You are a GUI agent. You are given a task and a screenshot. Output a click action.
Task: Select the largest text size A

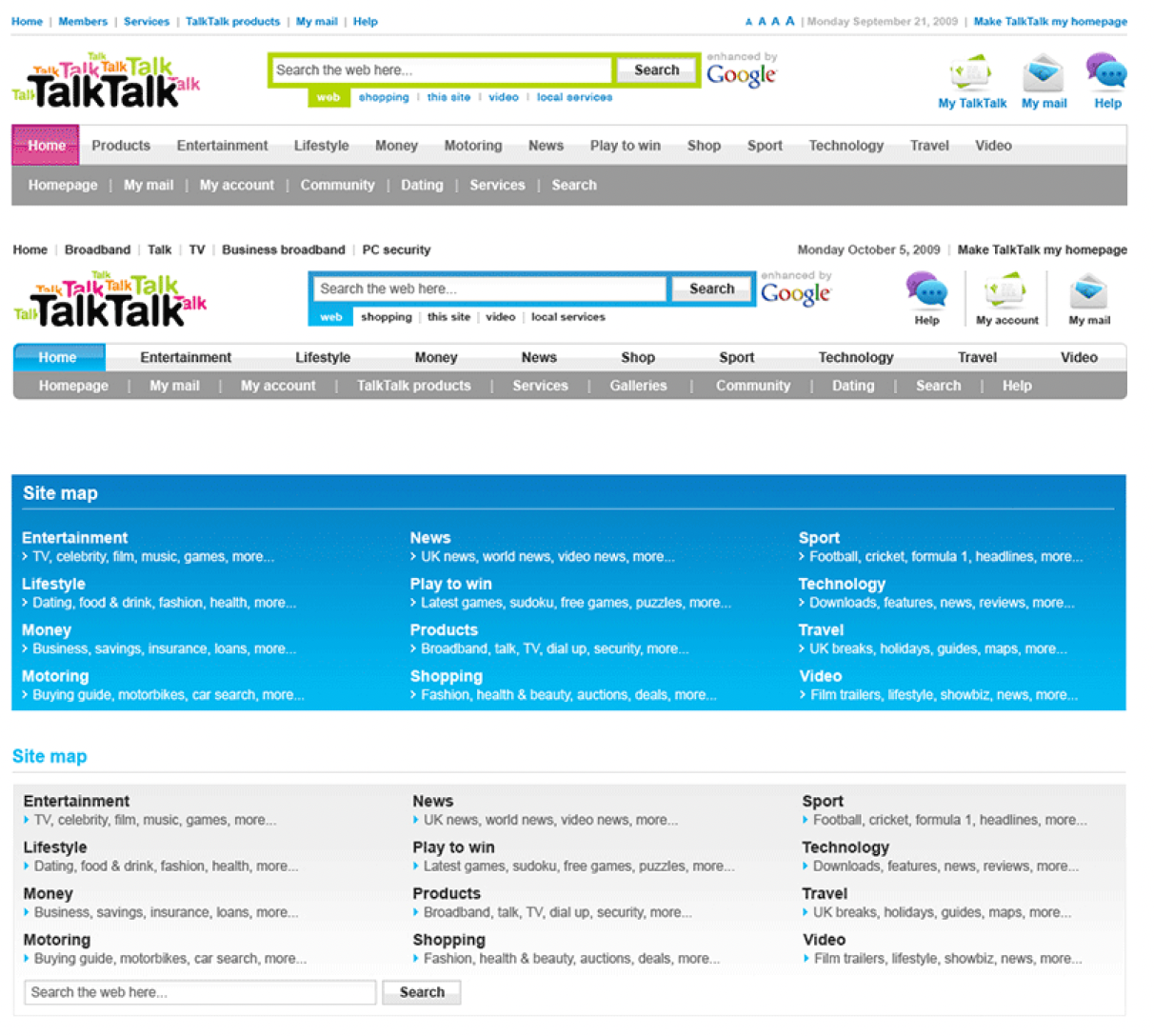coord(789,21)
